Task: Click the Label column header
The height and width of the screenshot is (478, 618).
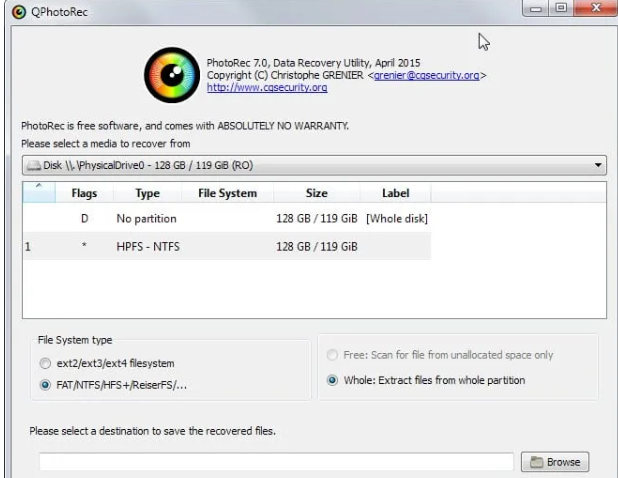Action: click(x=396, y=194)
